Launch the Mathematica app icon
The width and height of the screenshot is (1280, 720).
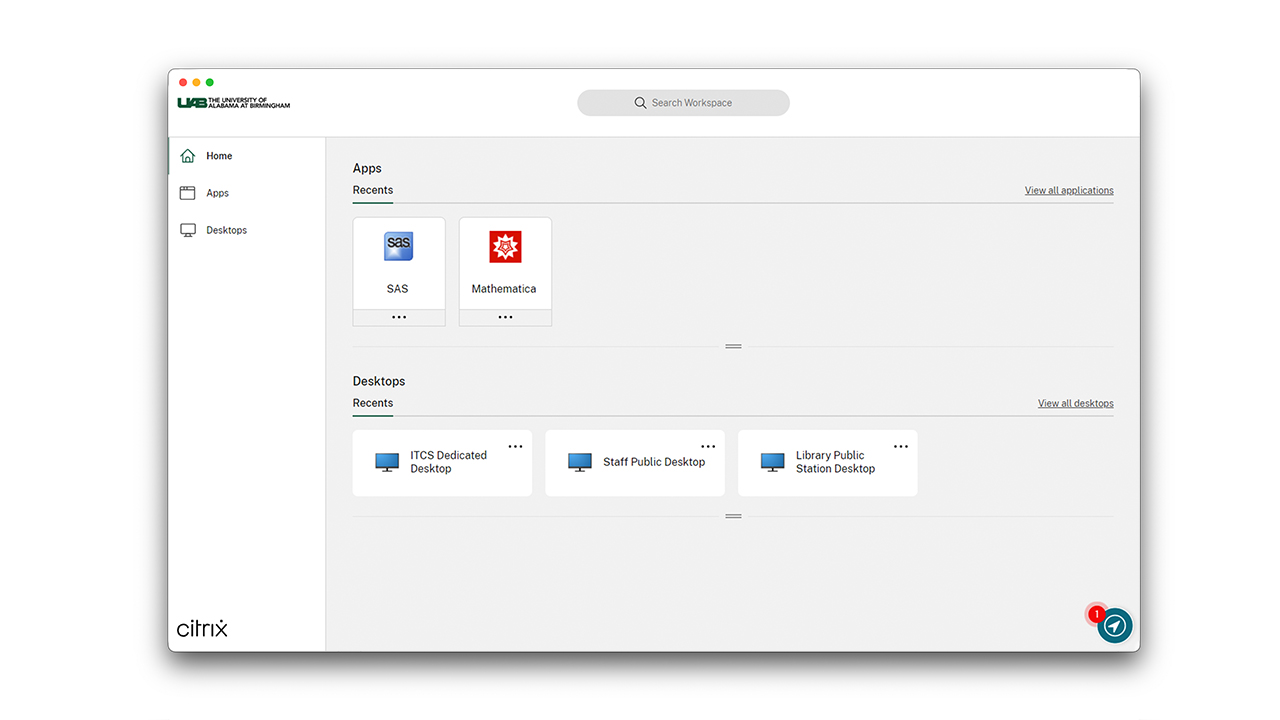[505, 247]
